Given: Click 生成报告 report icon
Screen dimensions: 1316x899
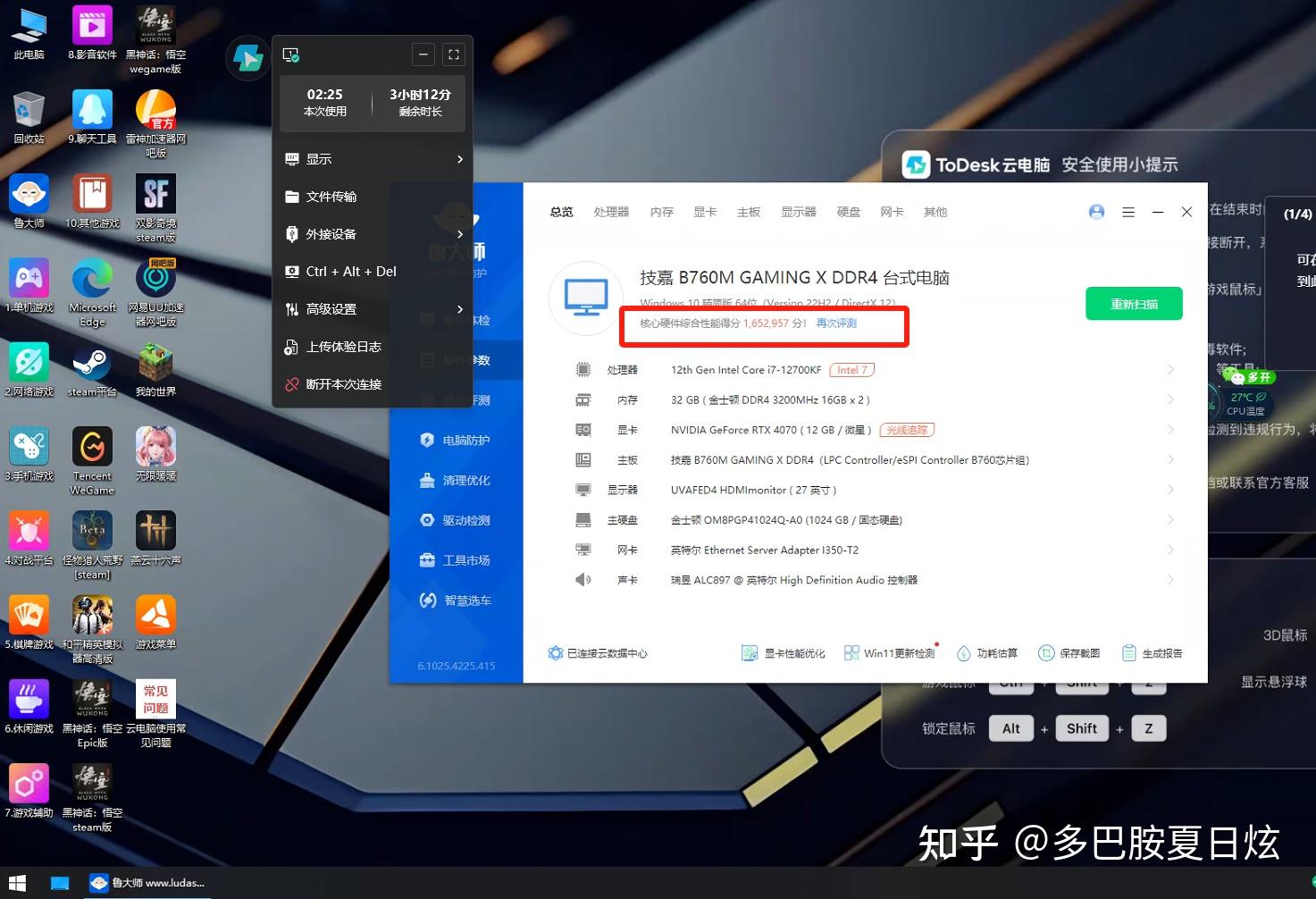Looking at the screenshot, I should (x=1152, y=652).
